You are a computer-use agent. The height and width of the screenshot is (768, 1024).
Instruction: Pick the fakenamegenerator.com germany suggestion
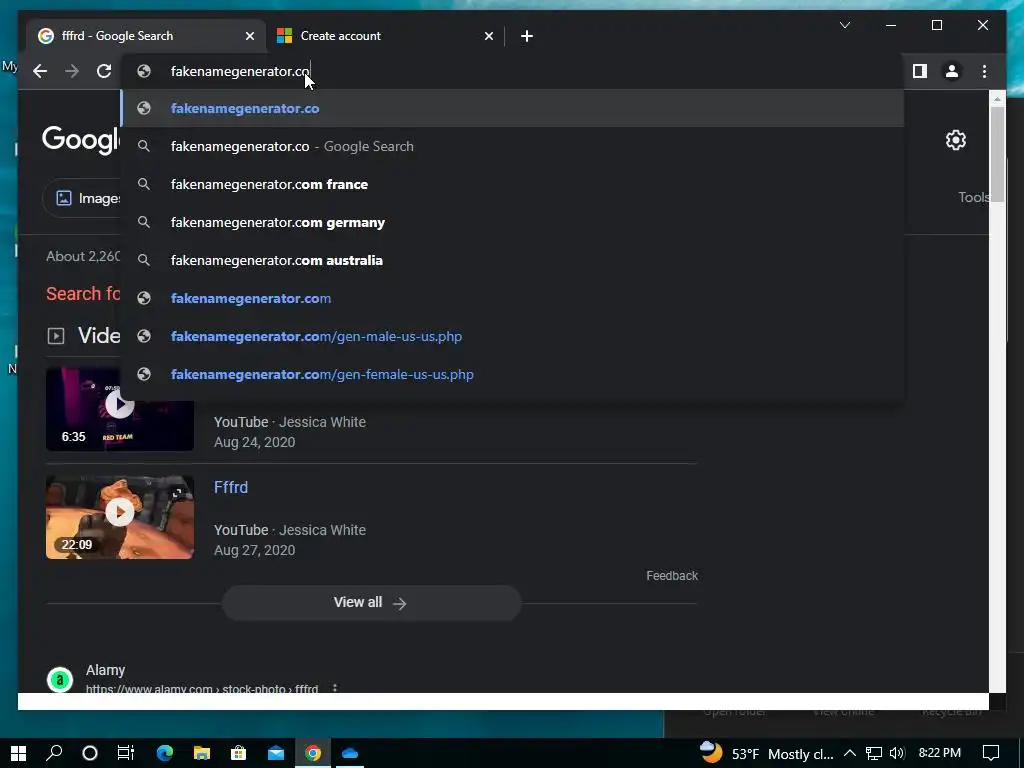(513, 222)
